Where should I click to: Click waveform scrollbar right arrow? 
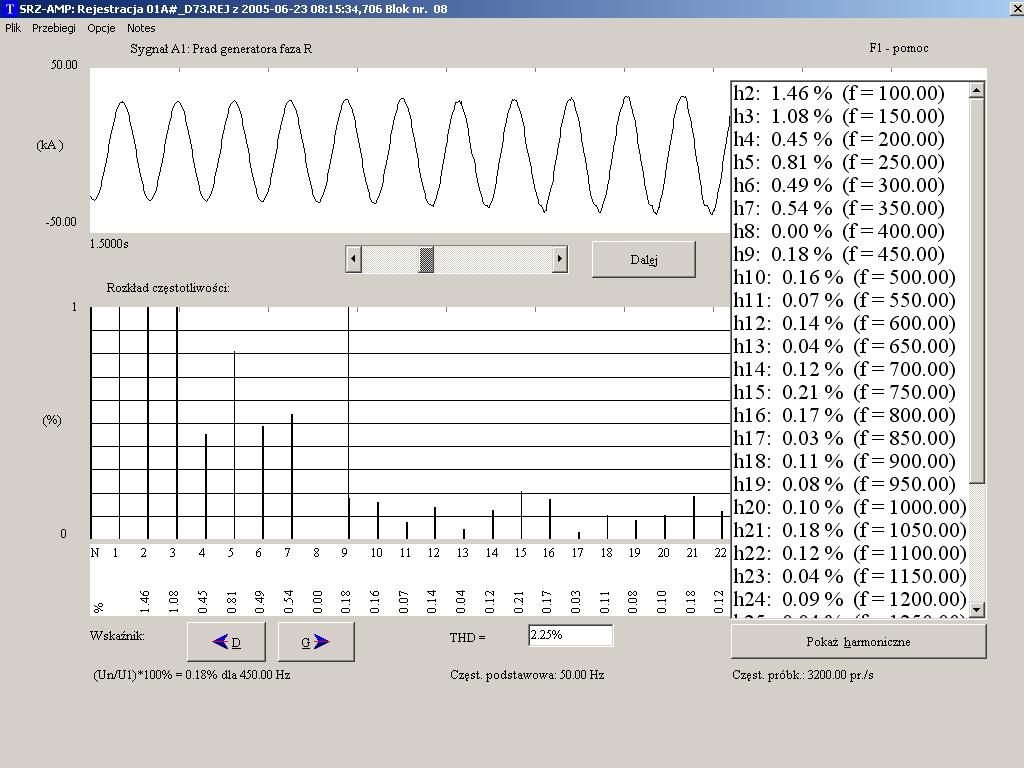(x=560, y=259)
